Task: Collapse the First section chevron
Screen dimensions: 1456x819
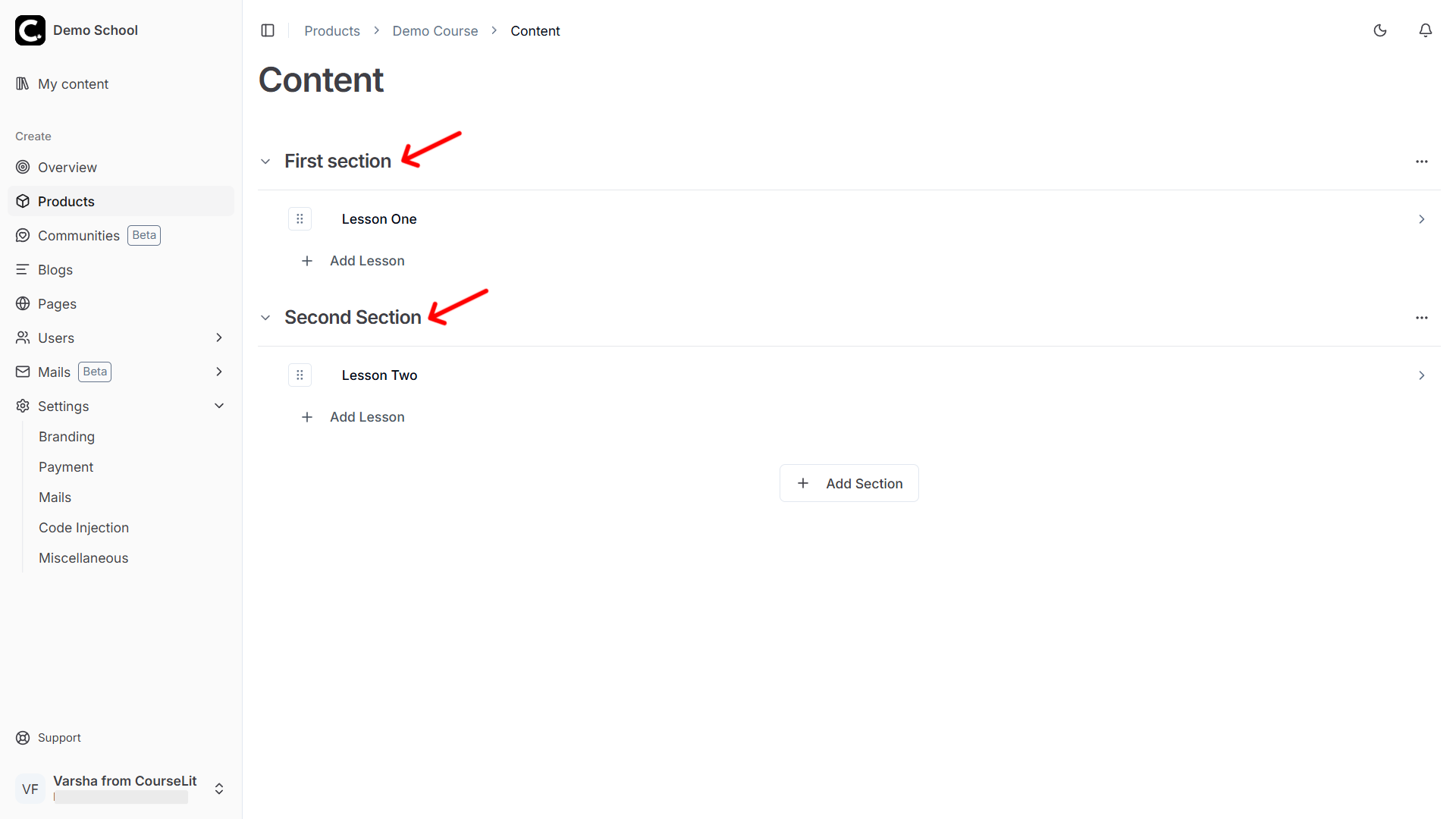Action: click(x=265, y=162)
